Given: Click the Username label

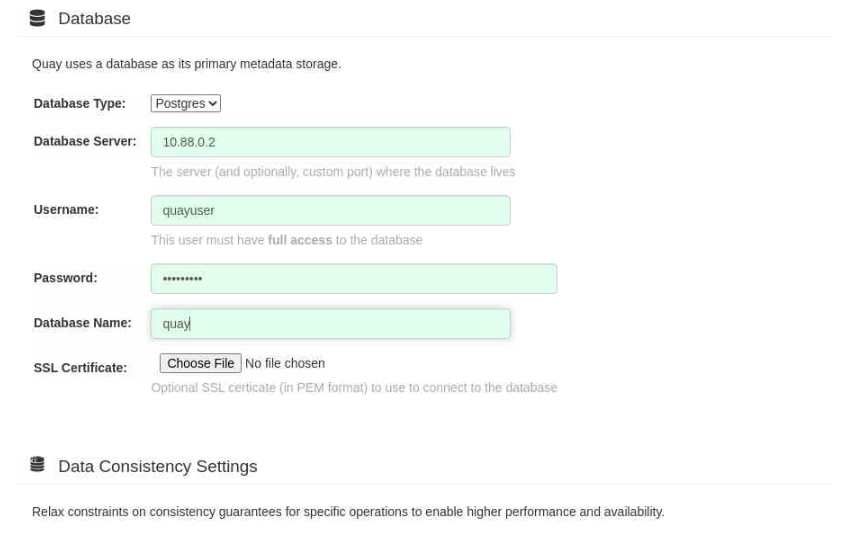Looking at the screenshot, I should click(66, 209).
